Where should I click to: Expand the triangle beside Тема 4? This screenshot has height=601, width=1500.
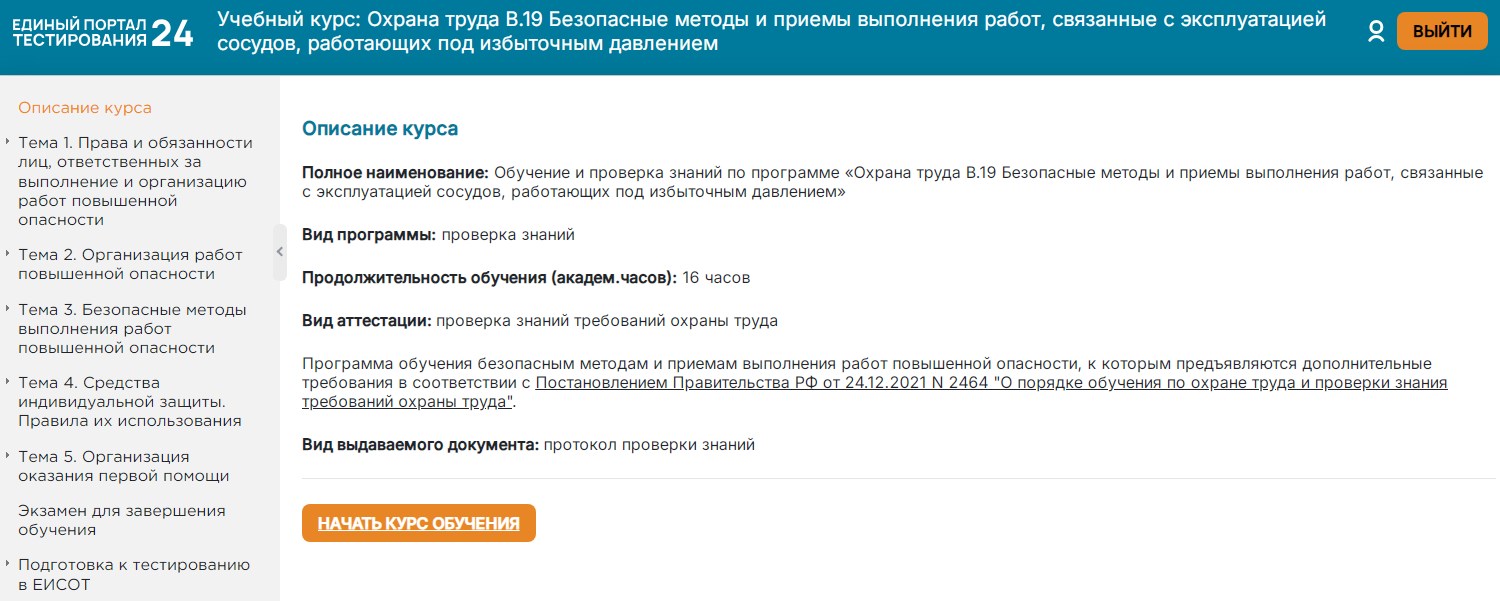8,382
